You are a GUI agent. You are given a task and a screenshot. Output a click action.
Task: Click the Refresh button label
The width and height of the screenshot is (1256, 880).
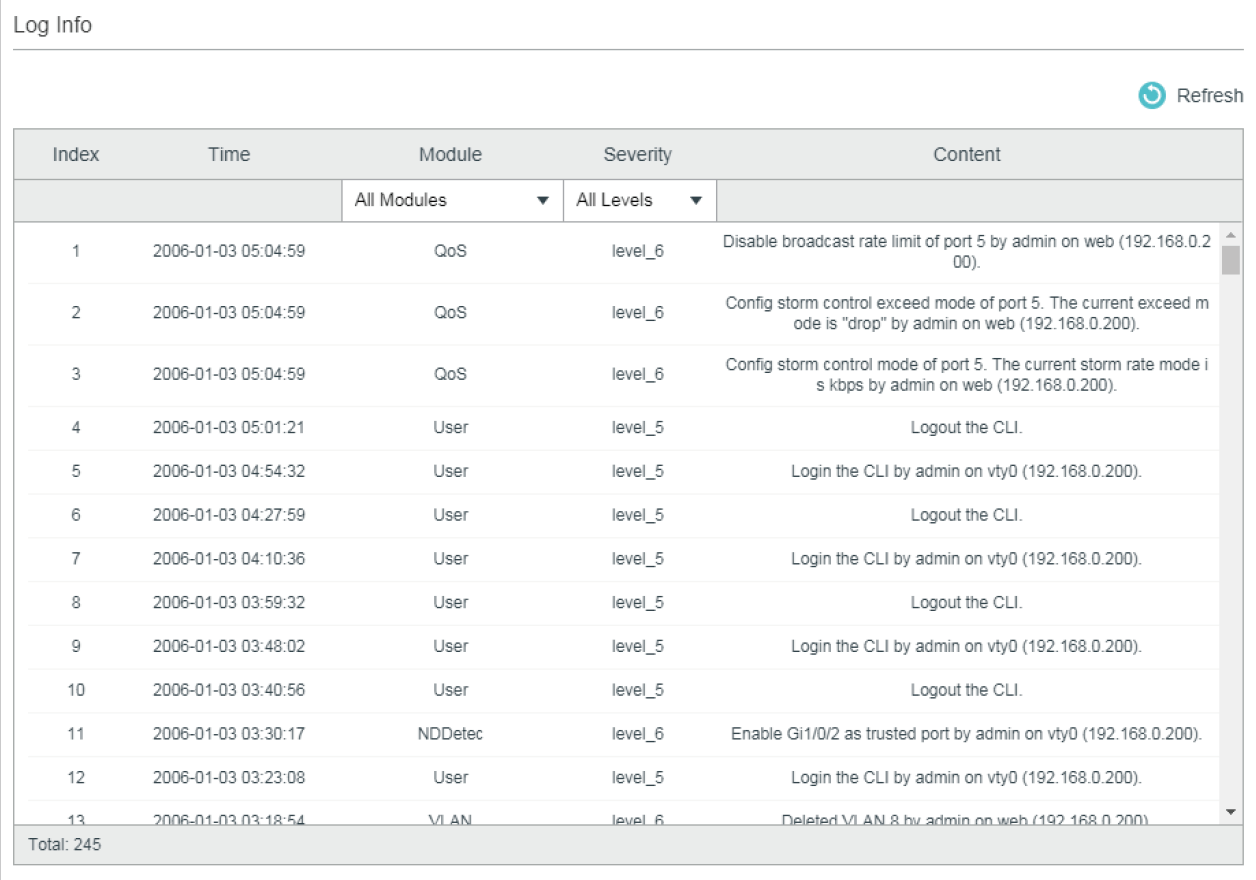click(x=1212, y=96)
